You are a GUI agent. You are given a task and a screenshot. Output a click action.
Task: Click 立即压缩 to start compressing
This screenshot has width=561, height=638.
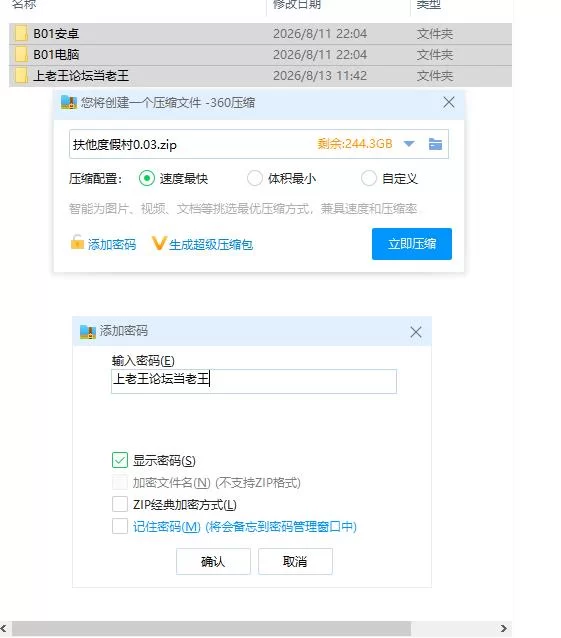point(412,244)
